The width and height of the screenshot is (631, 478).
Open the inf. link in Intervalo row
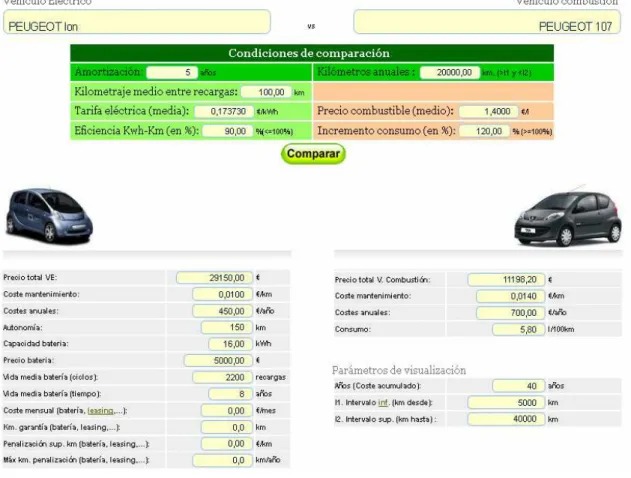click(x=383, y=402)
